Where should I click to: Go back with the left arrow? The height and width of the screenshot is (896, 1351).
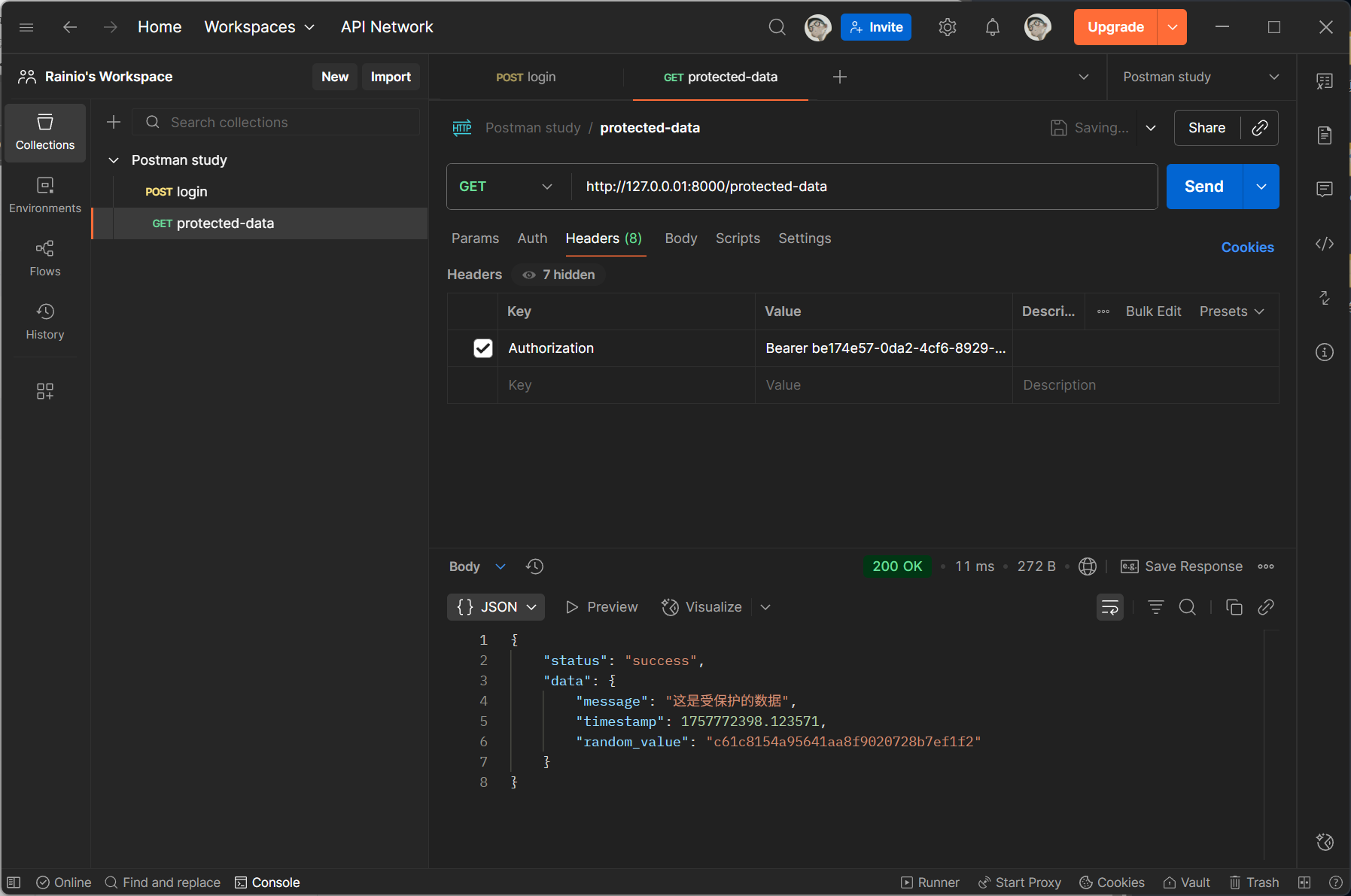click(70, 27)
